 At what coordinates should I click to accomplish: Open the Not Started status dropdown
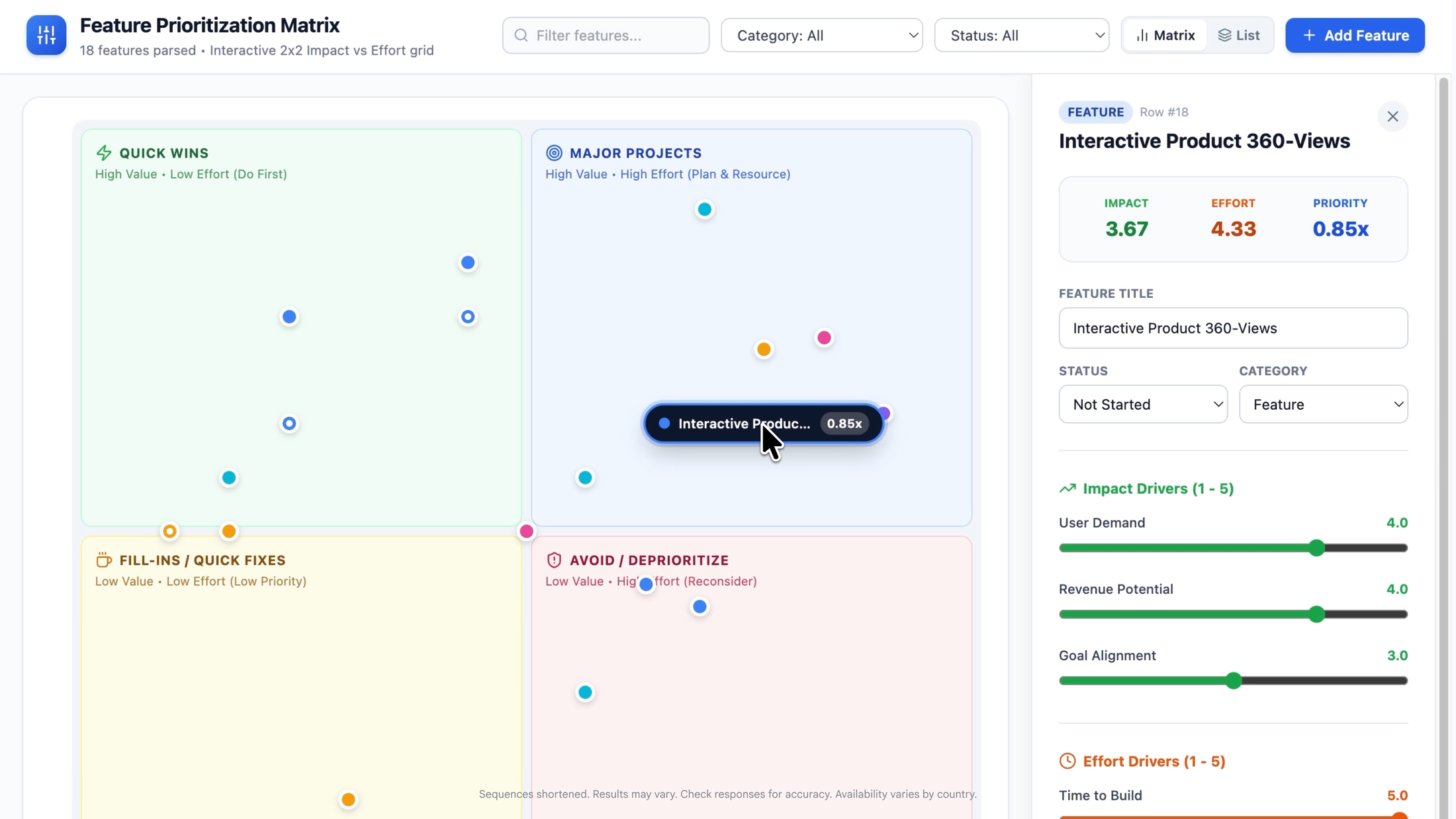(1143, 404)
